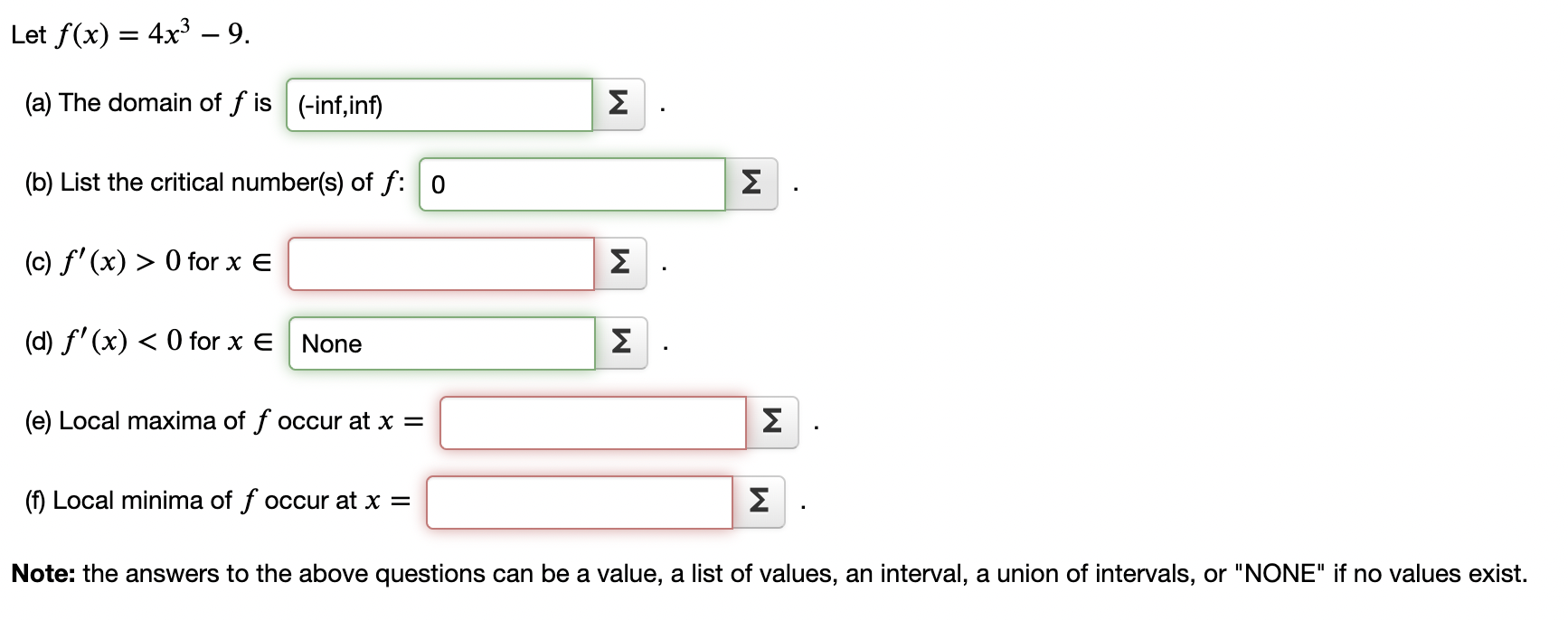Select the Σ button beside the (-inf,inf) field
Image resolution: width=1568 pixels, height=620 pixels.
click(619, 105)
